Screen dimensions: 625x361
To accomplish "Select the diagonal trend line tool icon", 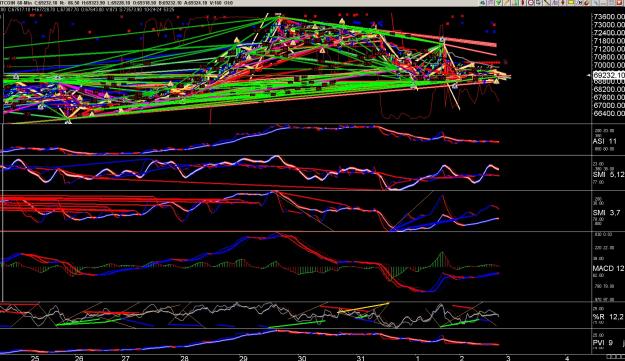I will pyautogui.click(x=546, y=2).
